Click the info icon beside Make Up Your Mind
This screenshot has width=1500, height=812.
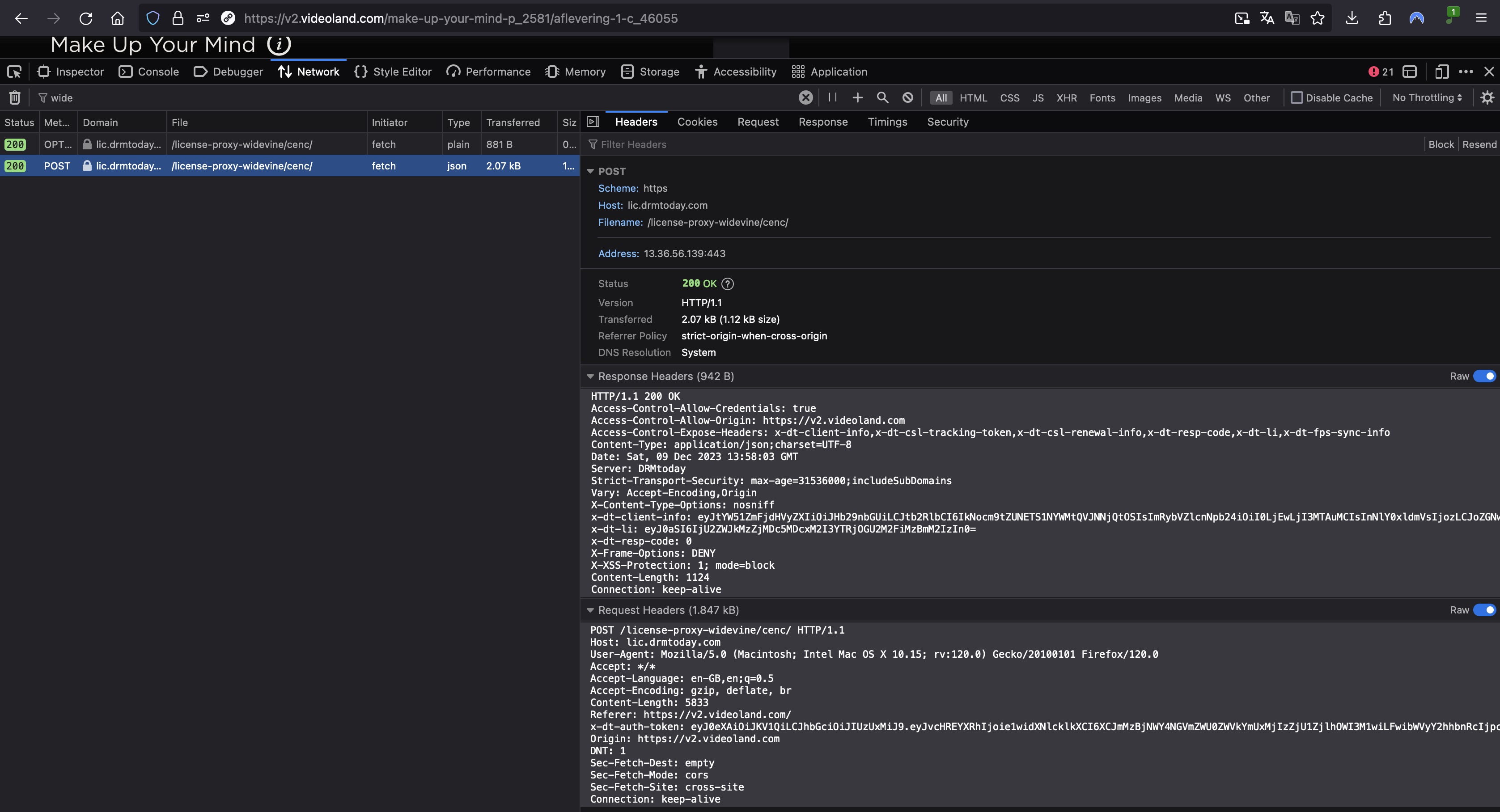click(279, 44)
